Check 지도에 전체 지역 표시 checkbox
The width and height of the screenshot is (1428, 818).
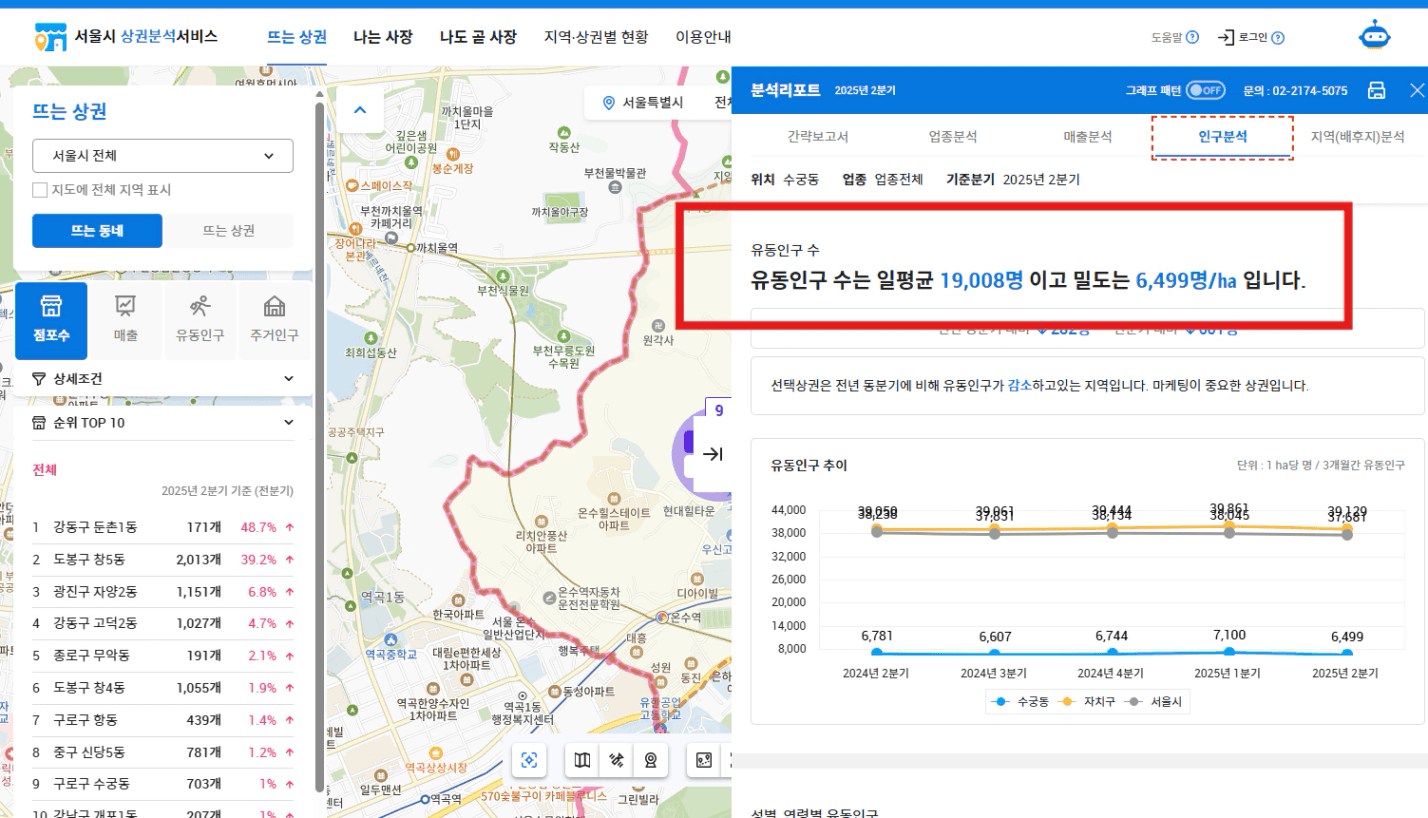[x=40, y=190]
